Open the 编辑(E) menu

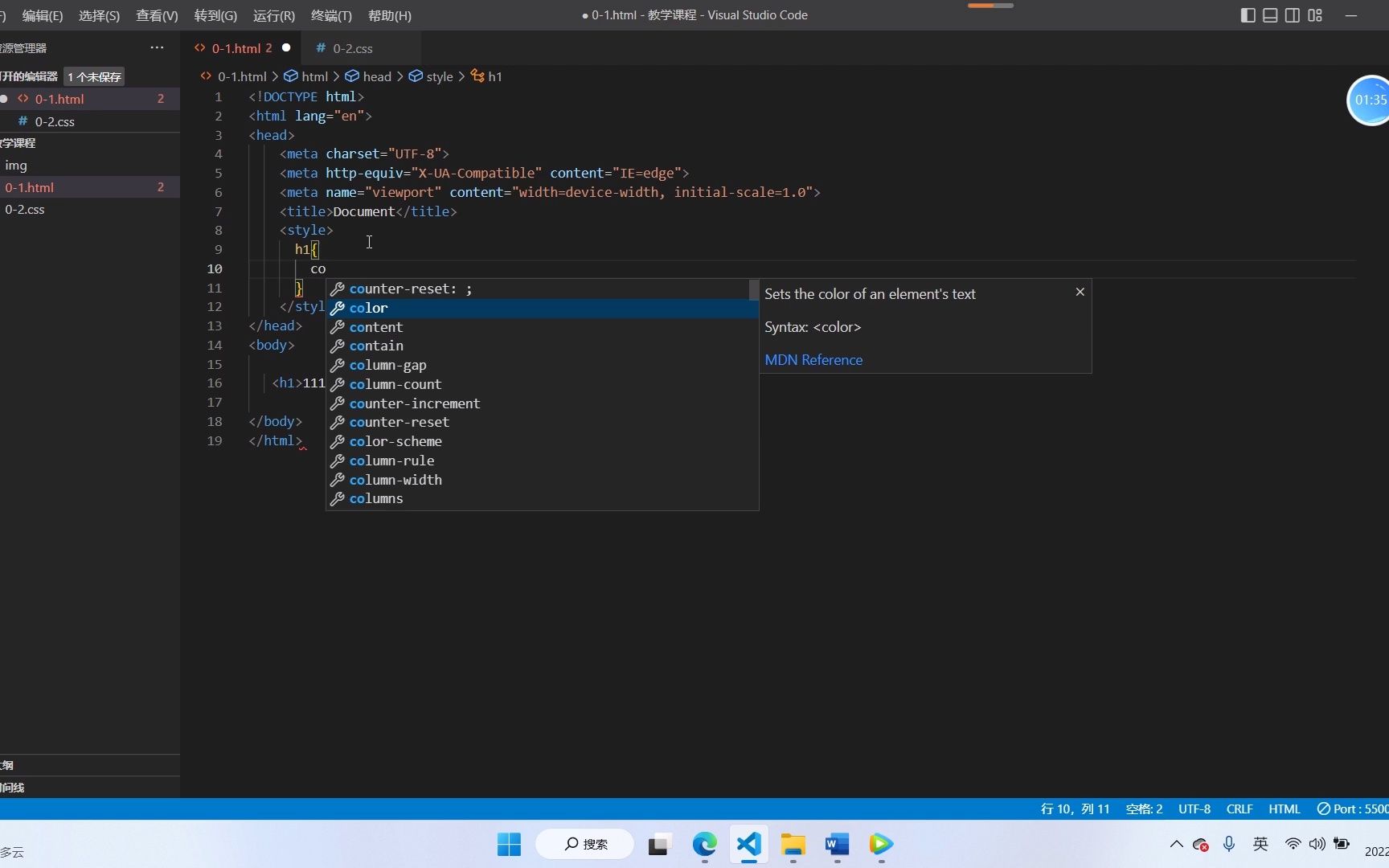43,15
